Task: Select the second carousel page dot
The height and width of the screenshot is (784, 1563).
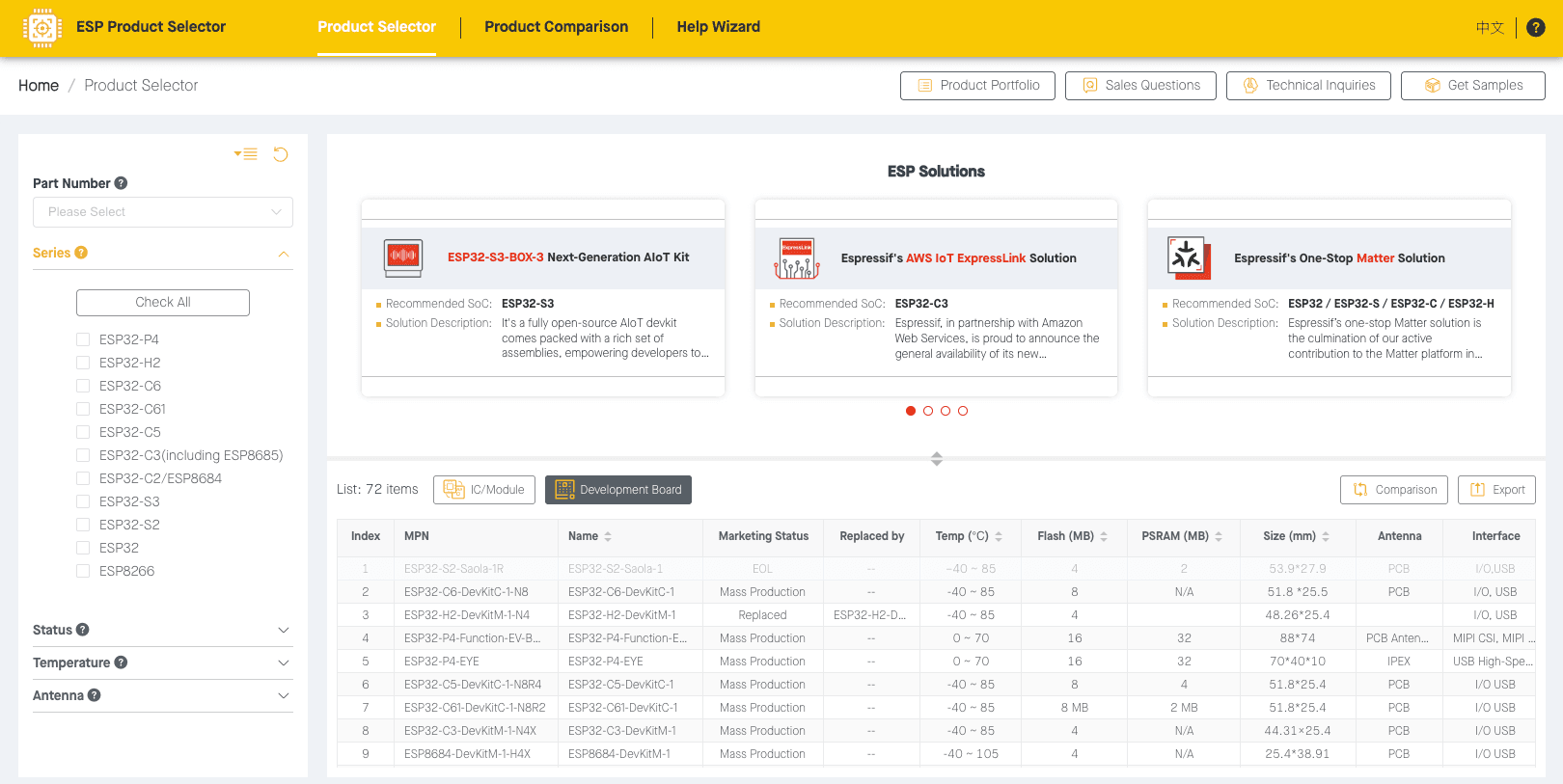Action: click(928, 411)
